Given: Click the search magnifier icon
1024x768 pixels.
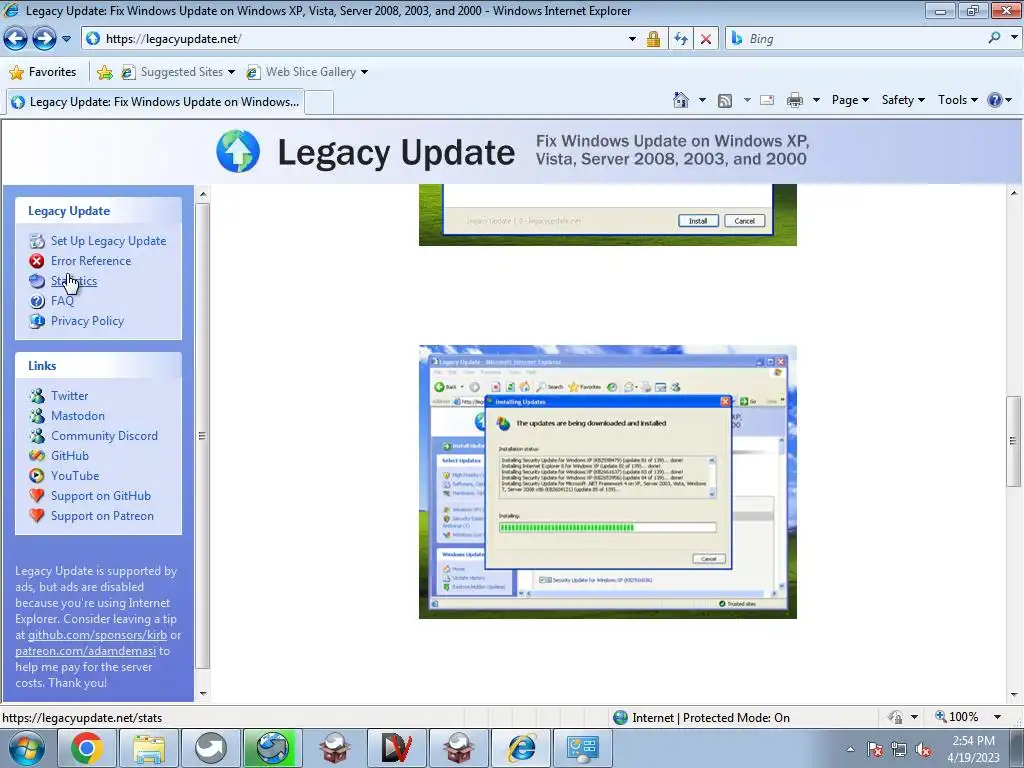Looking at the screenshot, I should click(994, 38).
